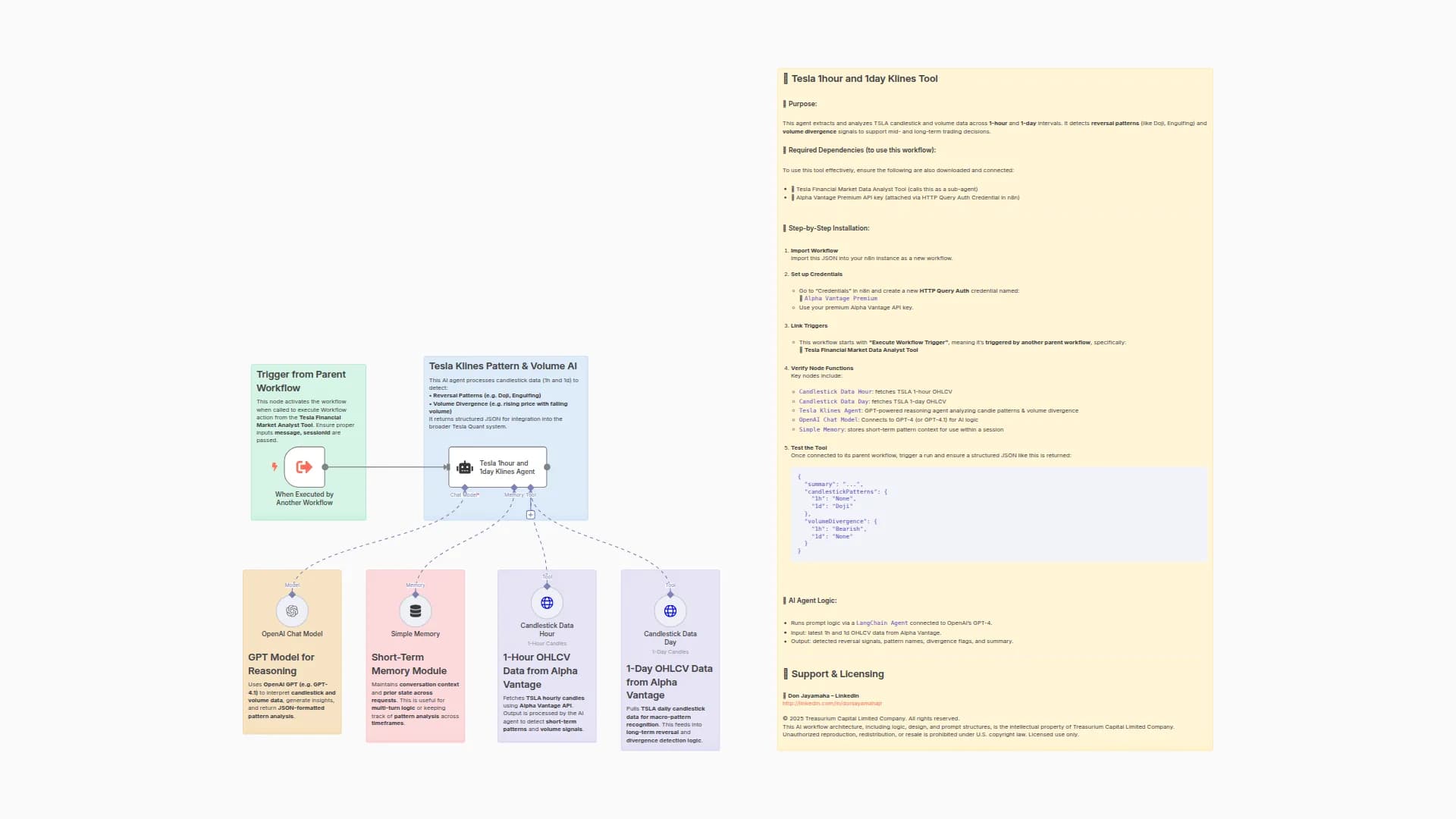Open the Simple Memory database node
The image size is (1456, 819).
click(415, 610)
